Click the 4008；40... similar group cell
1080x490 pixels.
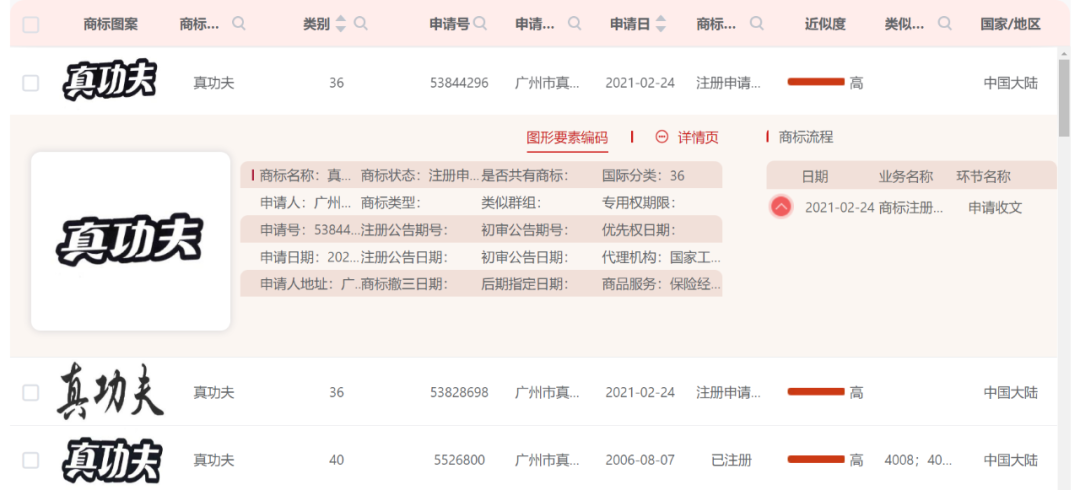tap(918, 460)
